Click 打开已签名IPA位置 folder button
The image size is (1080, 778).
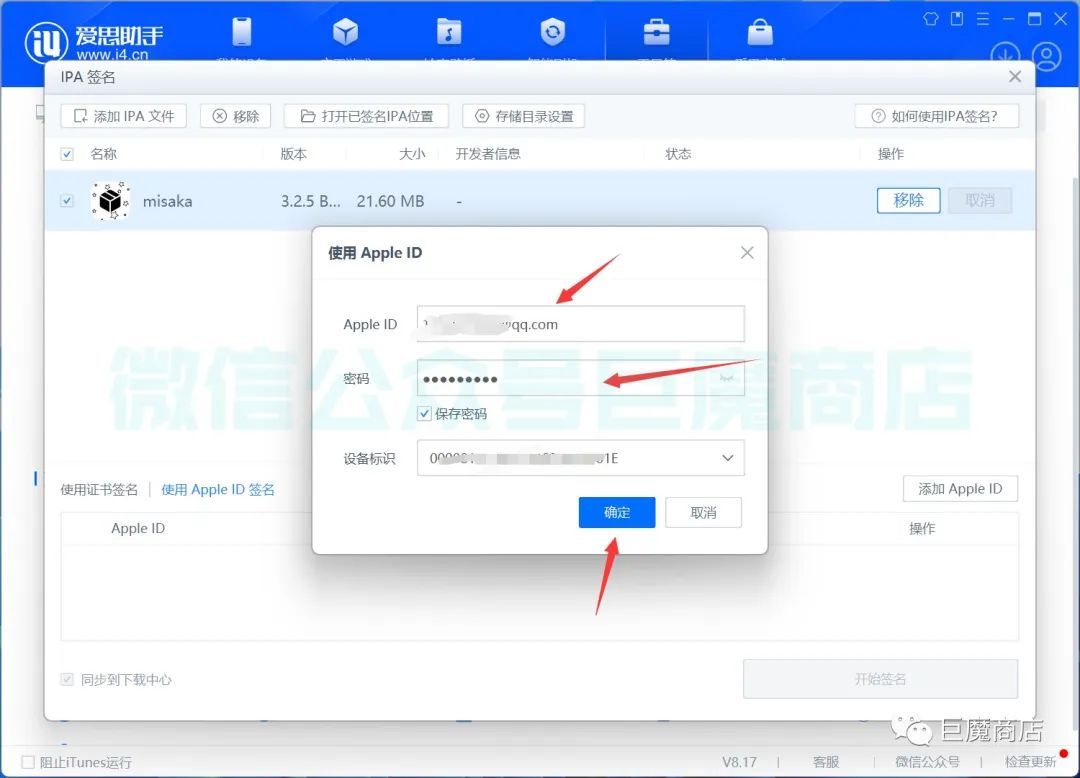[x=366, y=116]
